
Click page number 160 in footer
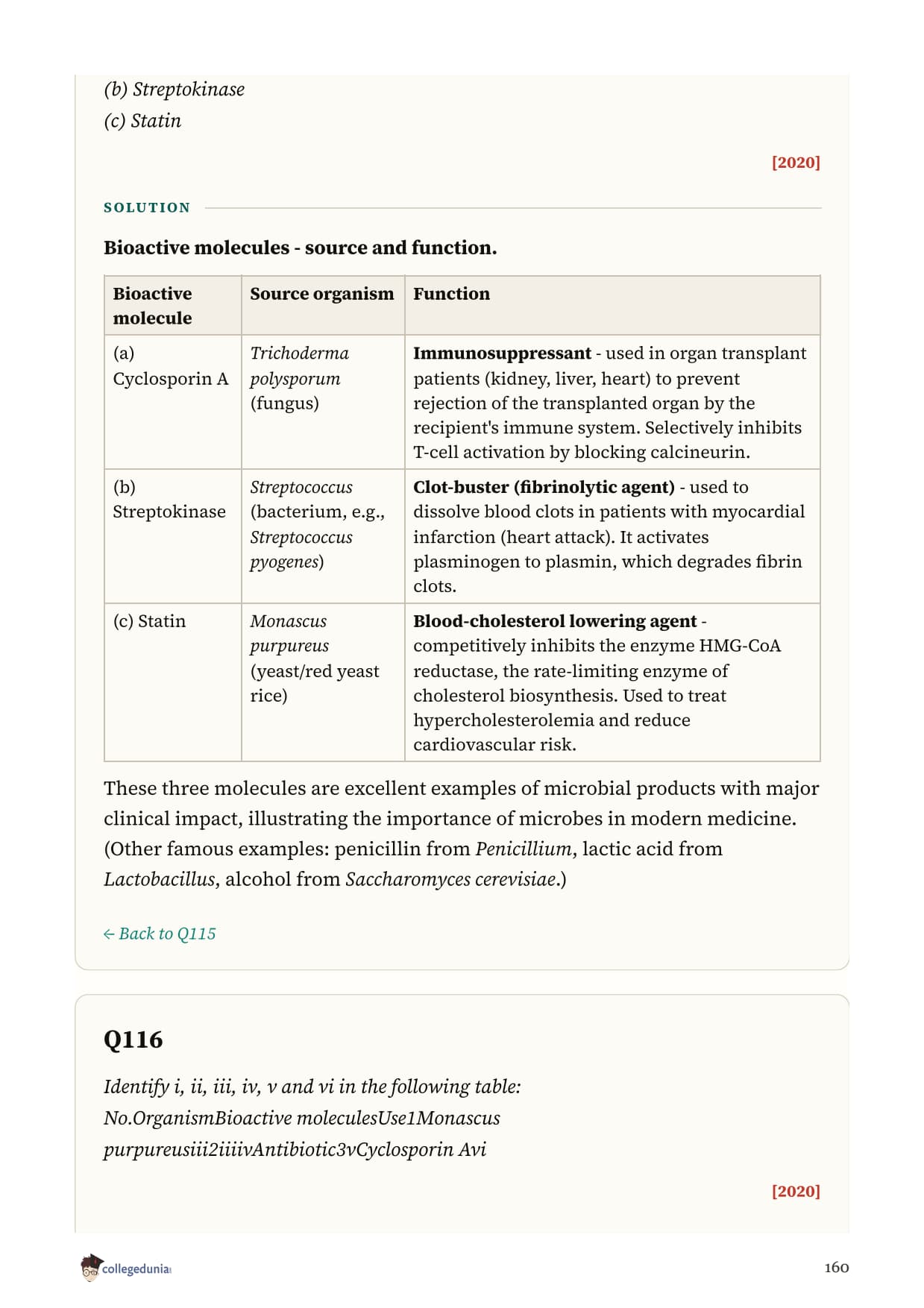coord(836,1268)
